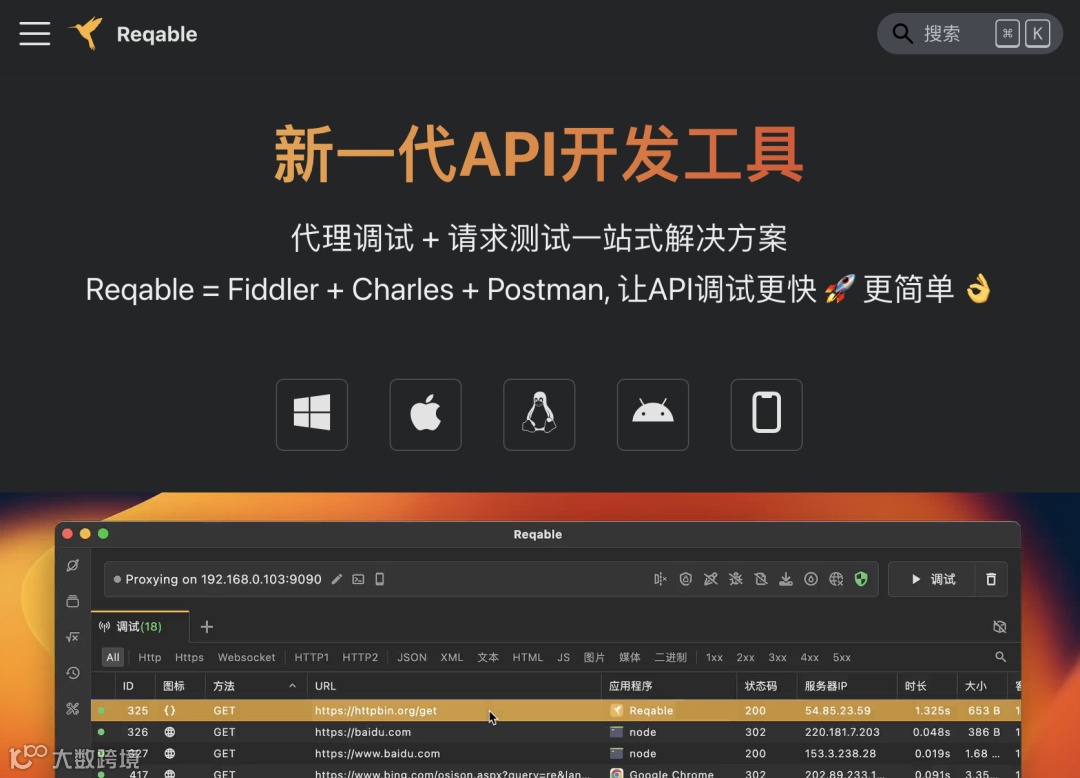Open the terminal icon beside proxy address
1080x778 pixels.
(x=358, y=579)
